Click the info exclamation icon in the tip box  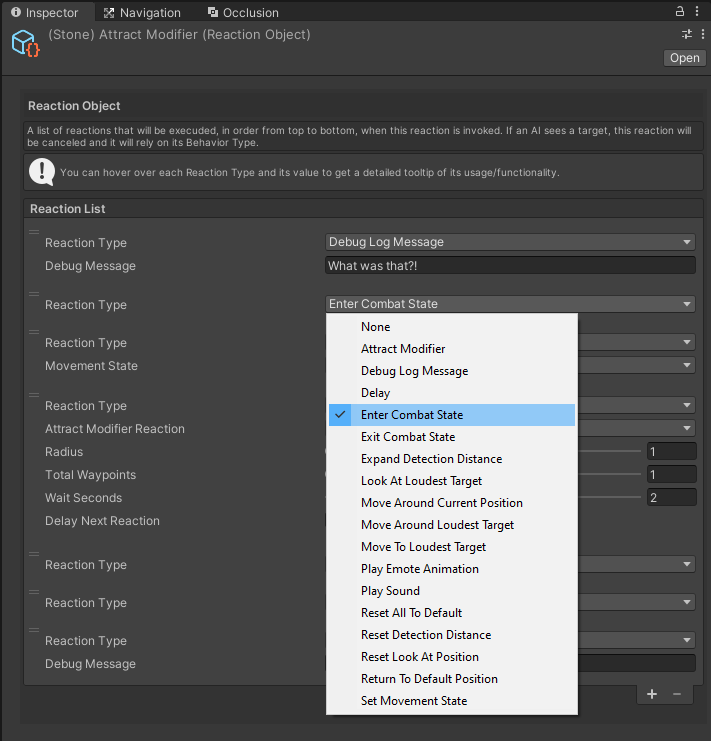tap(42, 172)
